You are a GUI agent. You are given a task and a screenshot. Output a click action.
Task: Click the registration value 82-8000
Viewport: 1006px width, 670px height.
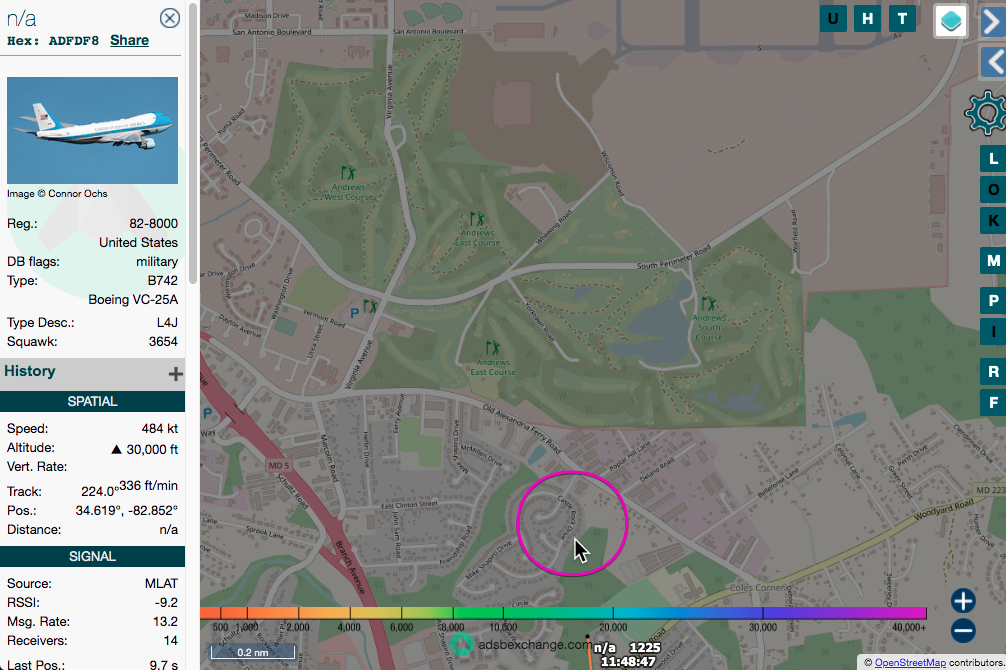[x=153, y=224]
